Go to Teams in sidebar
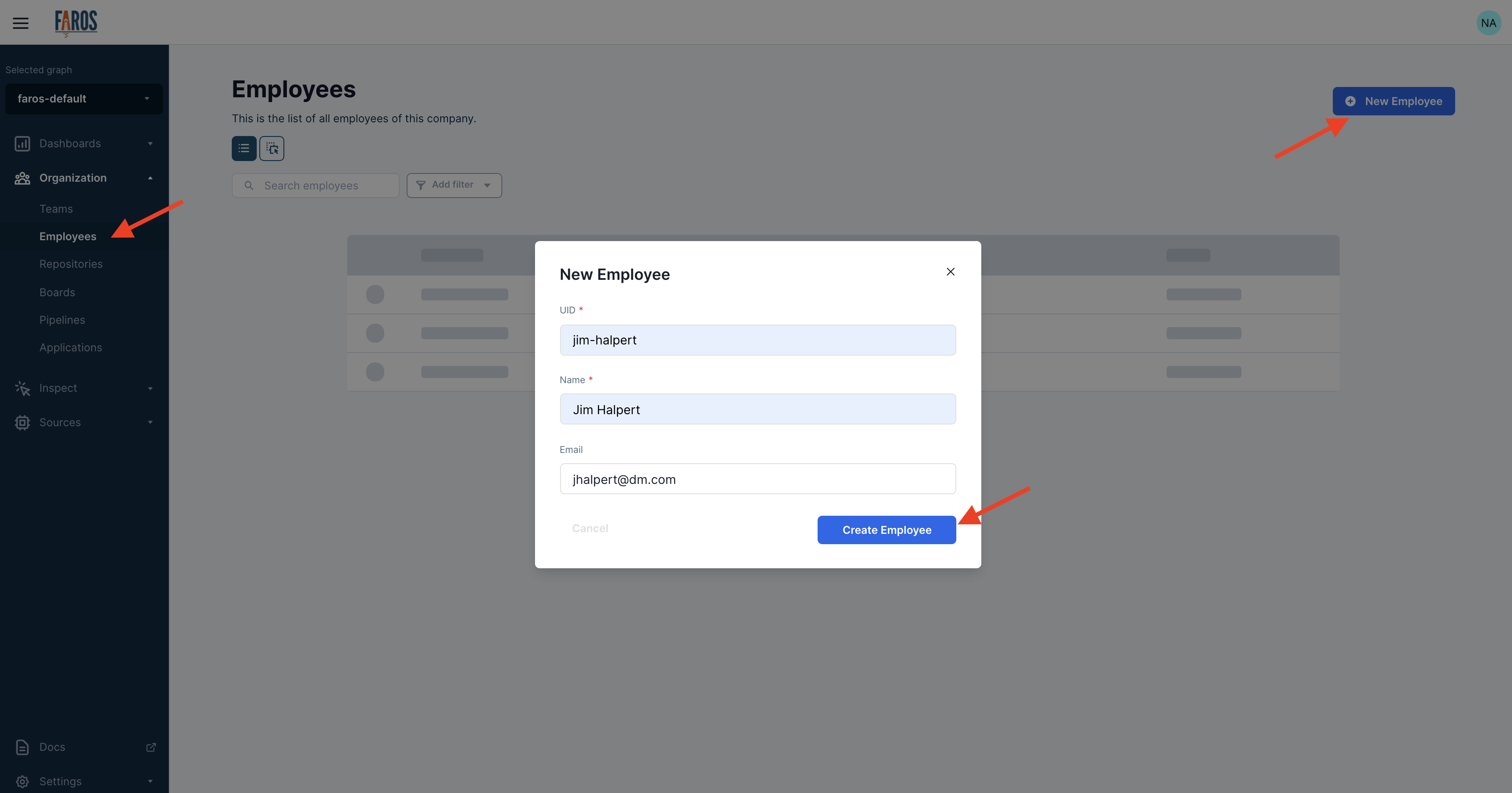The height and width of the screenshot is (793, 1512). [x=56, y=209]
